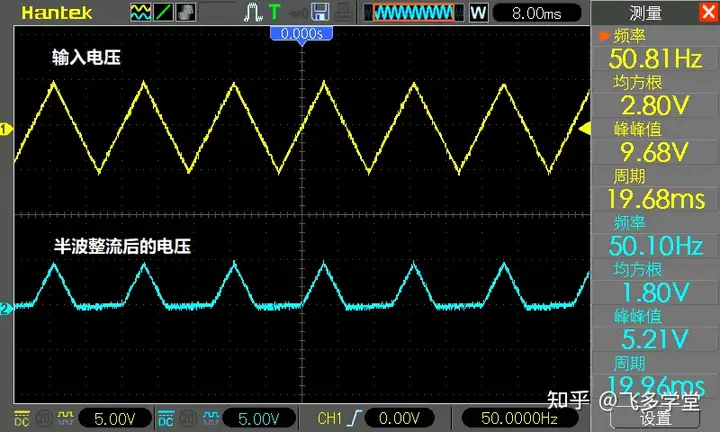Click the CH2 20M bandwidth limit icon
This screenshot has width=720, height=432.
tap(188, 418)
